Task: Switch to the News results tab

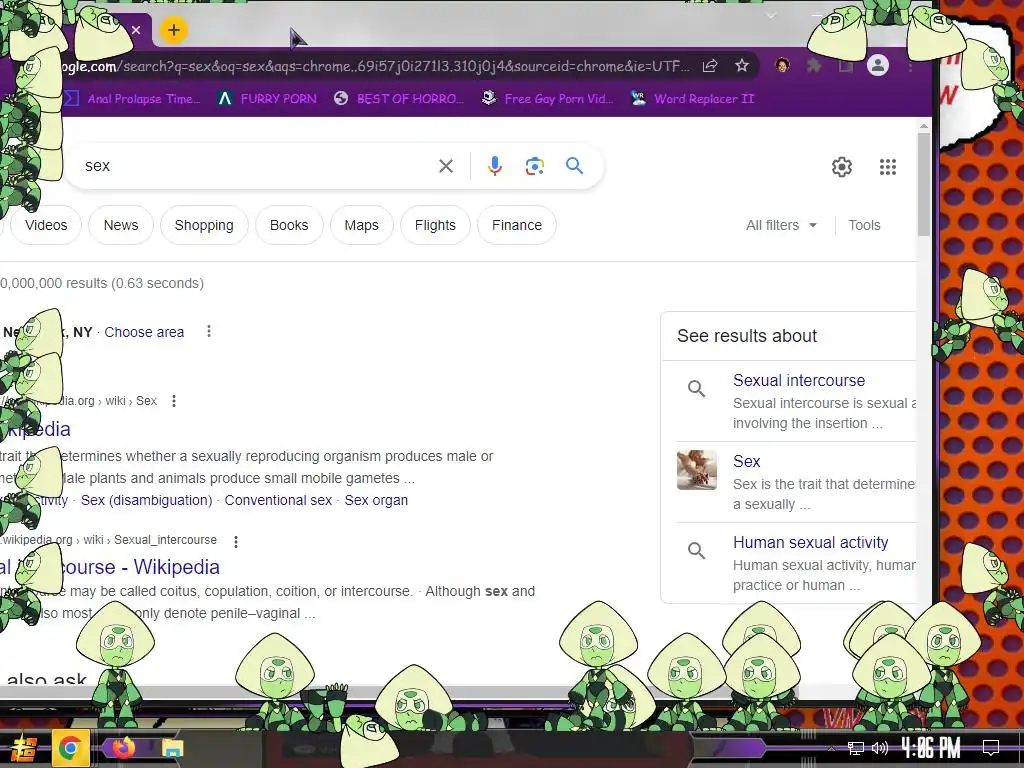Action: tap(121, 225)
